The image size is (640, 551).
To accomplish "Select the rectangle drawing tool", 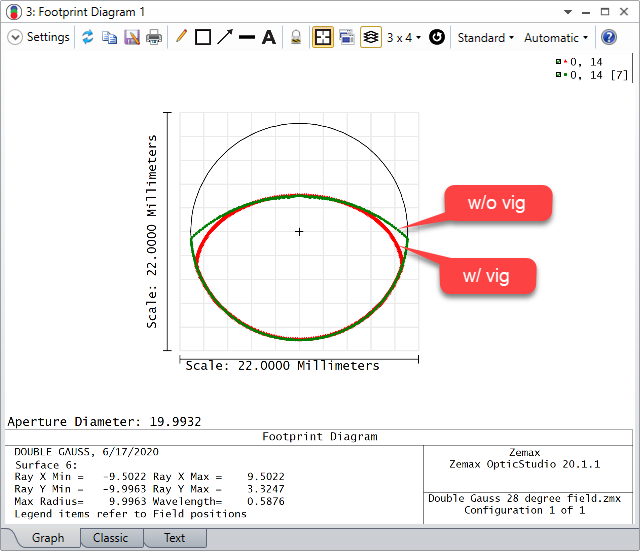I will pyautogui.click(x=203, y=38).
